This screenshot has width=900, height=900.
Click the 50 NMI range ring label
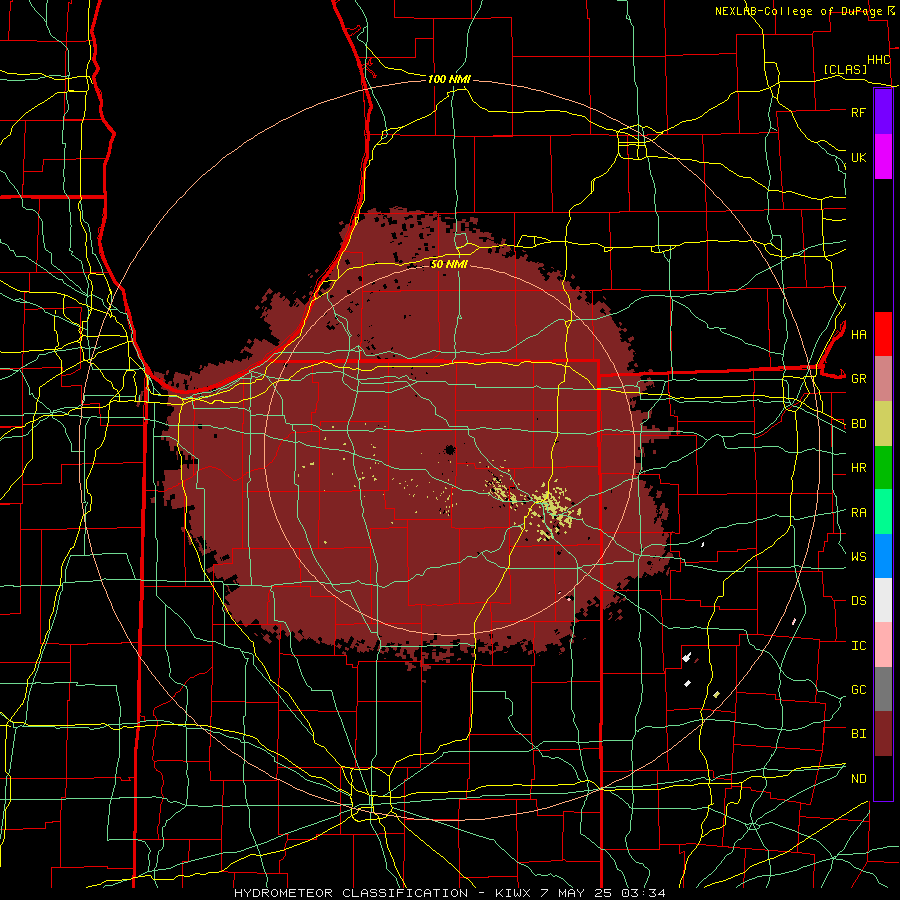(449, 265)
